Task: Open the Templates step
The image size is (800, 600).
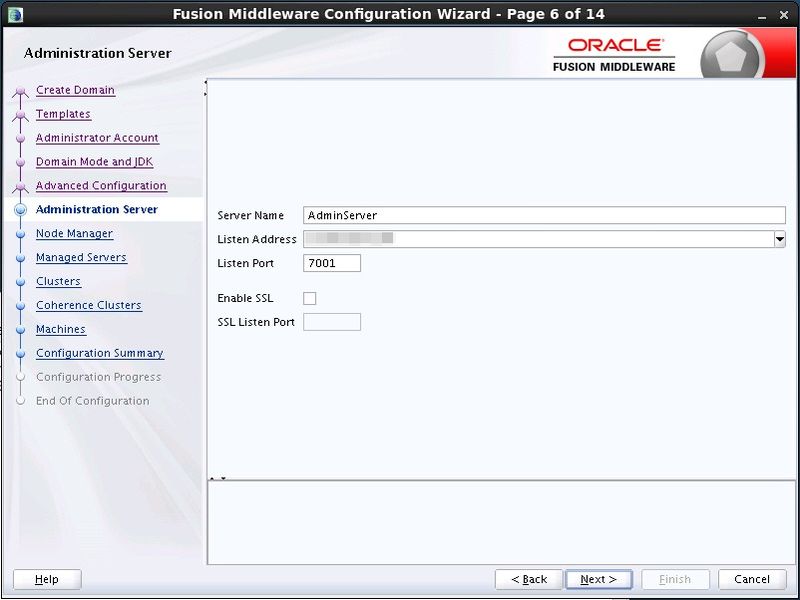Action: point(63,114)
